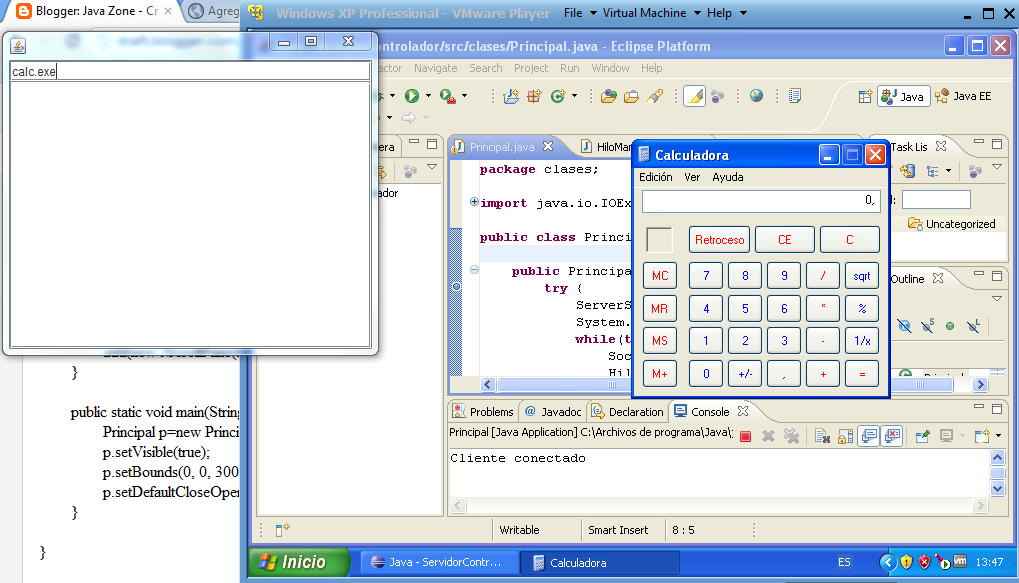Terminate the program with the red stop icon
This screenshot has width=1019, height=583.
click(745, 437)
